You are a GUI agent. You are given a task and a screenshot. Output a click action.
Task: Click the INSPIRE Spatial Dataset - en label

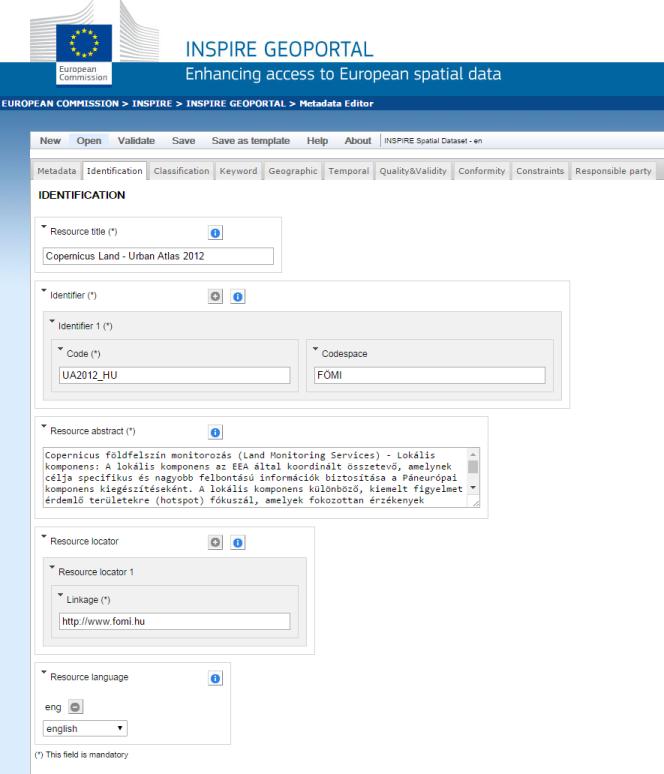(x=433, y=141)
